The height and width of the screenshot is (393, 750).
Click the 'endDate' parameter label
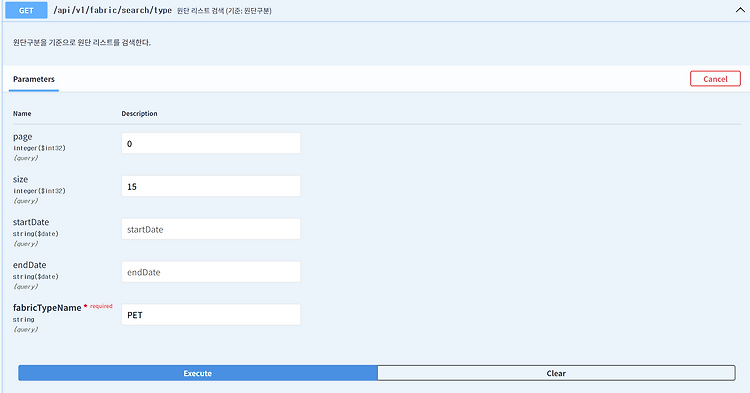(x=30, y=265)
